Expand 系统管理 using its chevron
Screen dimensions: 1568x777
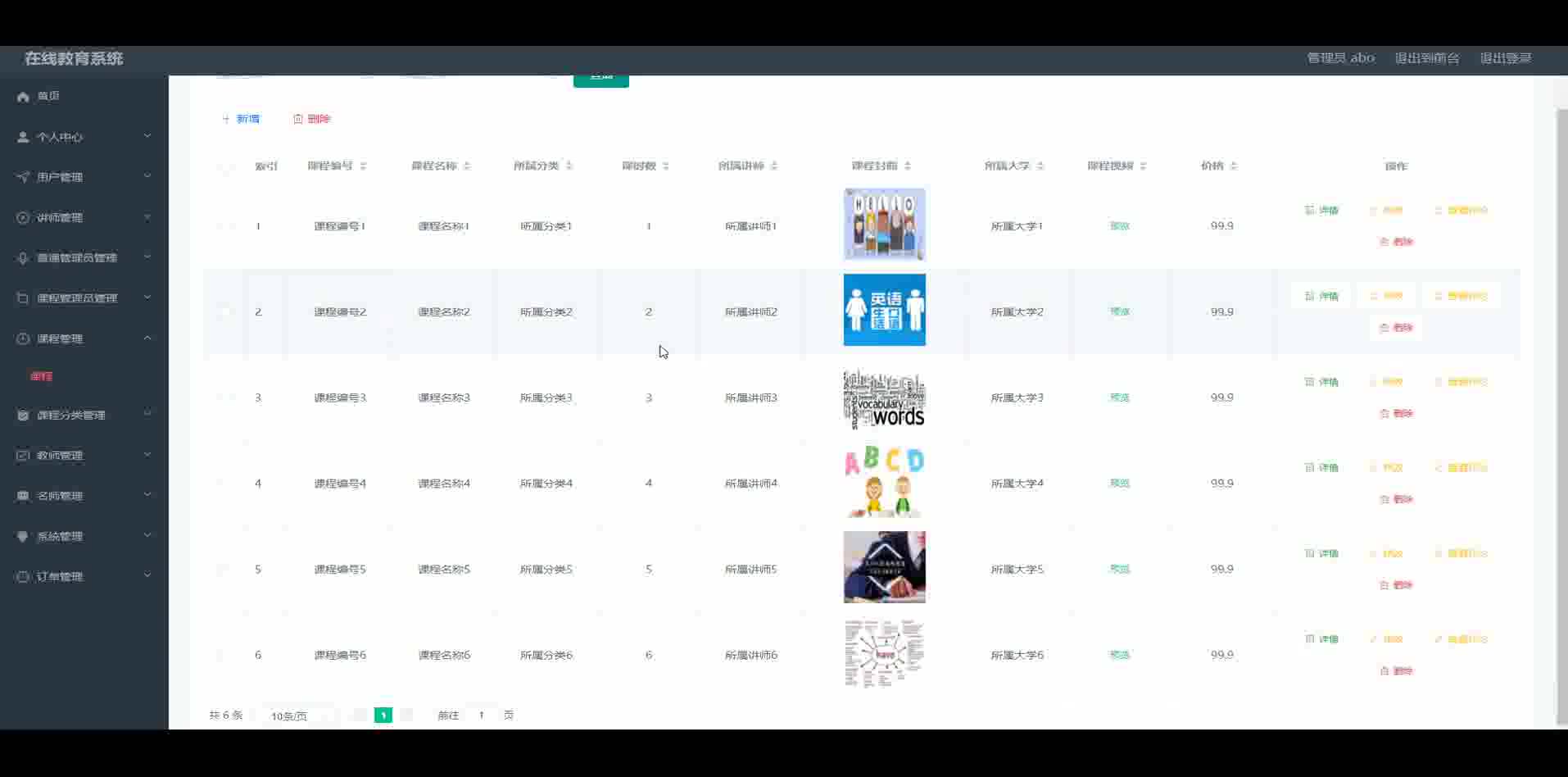coord(147,535)
